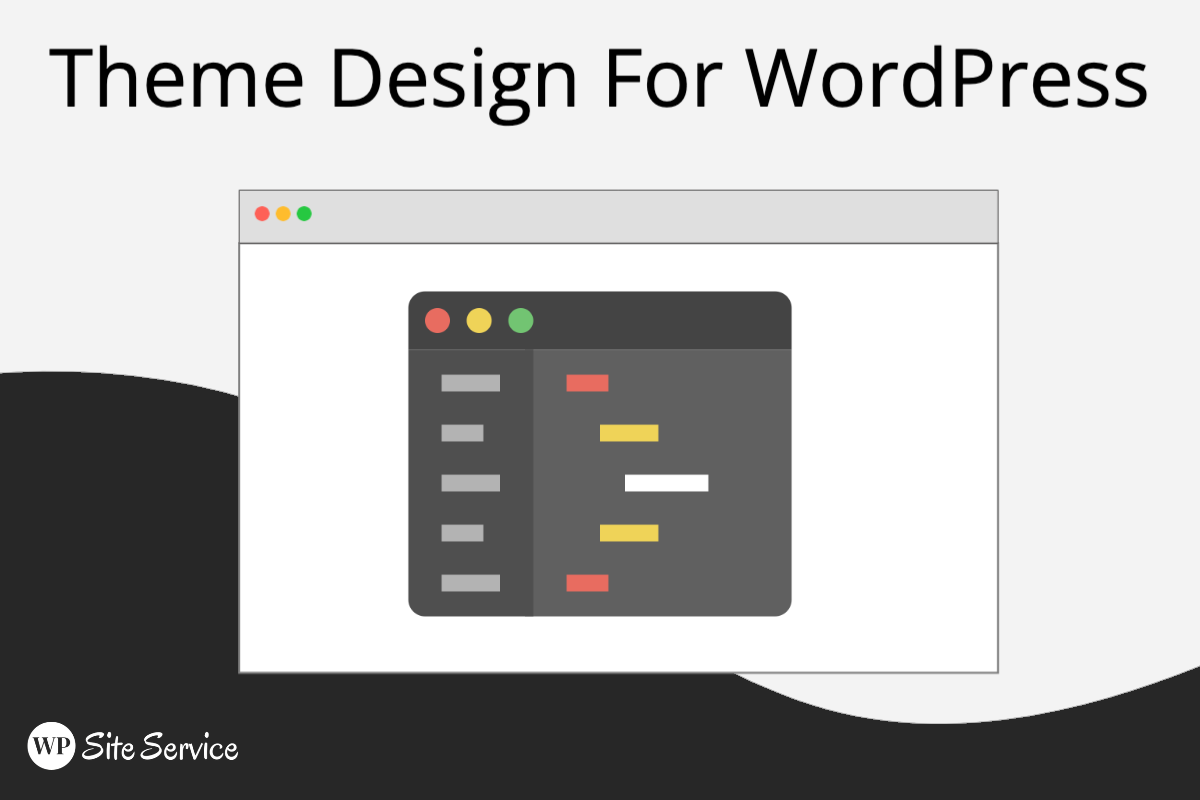Select the green button on the inner app window
Viewport: 1200px width, 800px height.
tap(520, 320)
